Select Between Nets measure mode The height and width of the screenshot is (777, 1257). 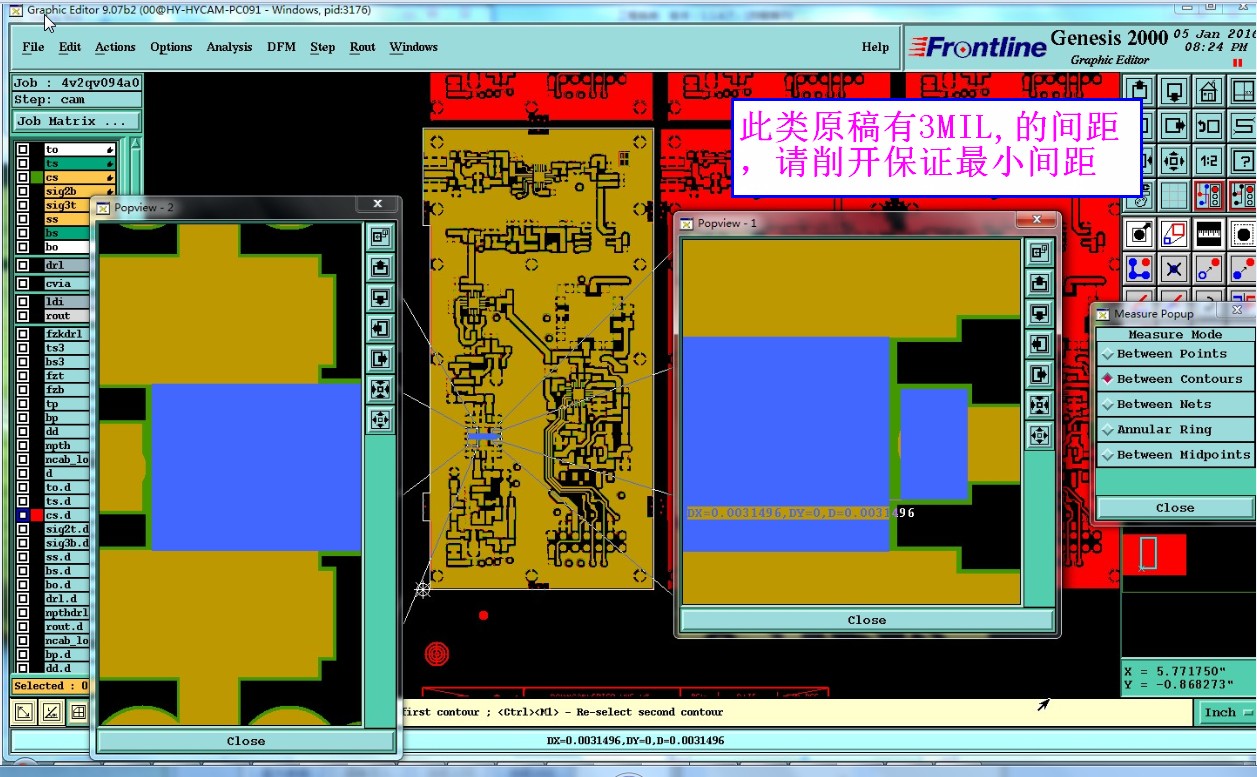click(x=1175, y=404)
